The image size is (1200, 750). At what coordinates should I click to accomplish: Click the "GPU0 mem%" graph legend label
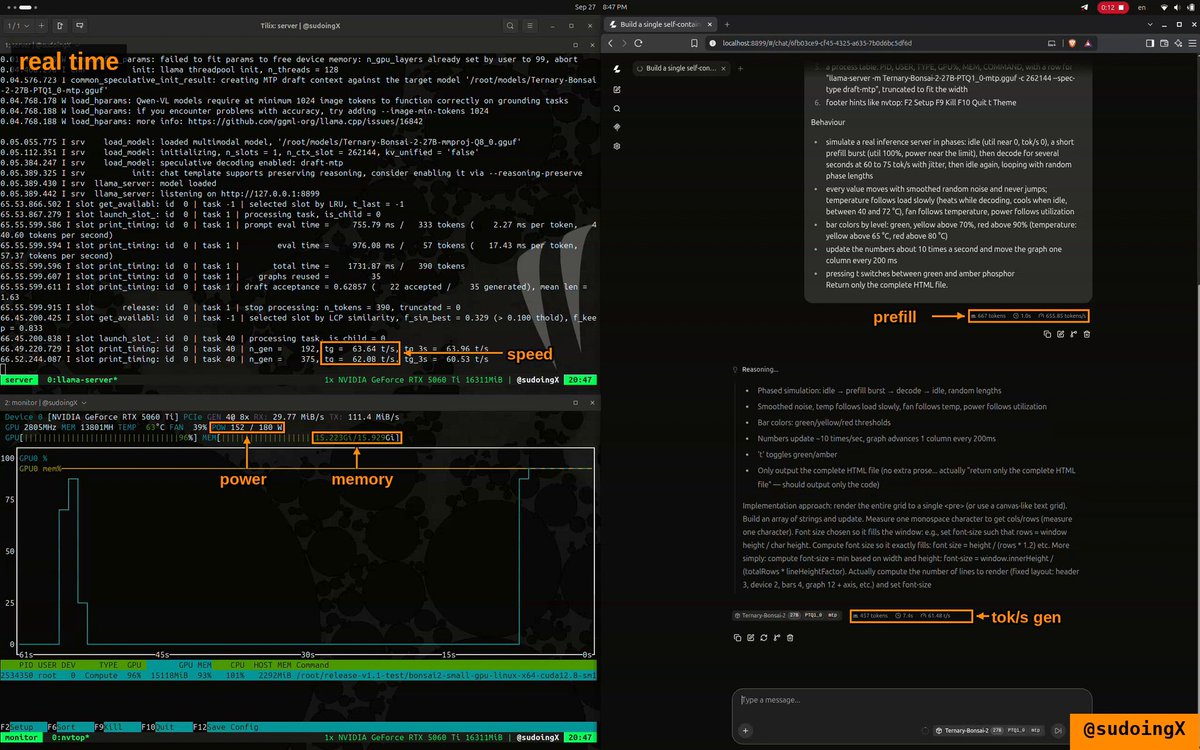[x=39, y=468]
